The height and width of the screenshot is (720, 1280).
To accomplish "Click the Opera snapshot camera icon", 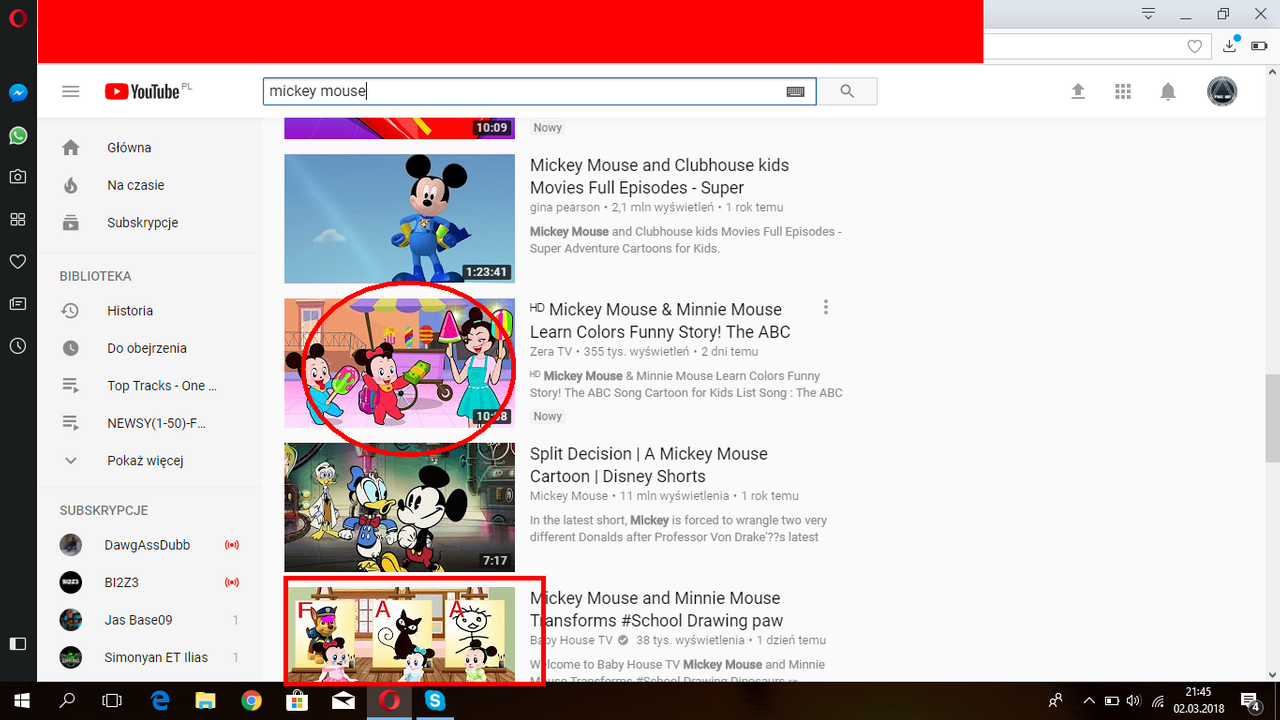I will (x=17, y=177).
